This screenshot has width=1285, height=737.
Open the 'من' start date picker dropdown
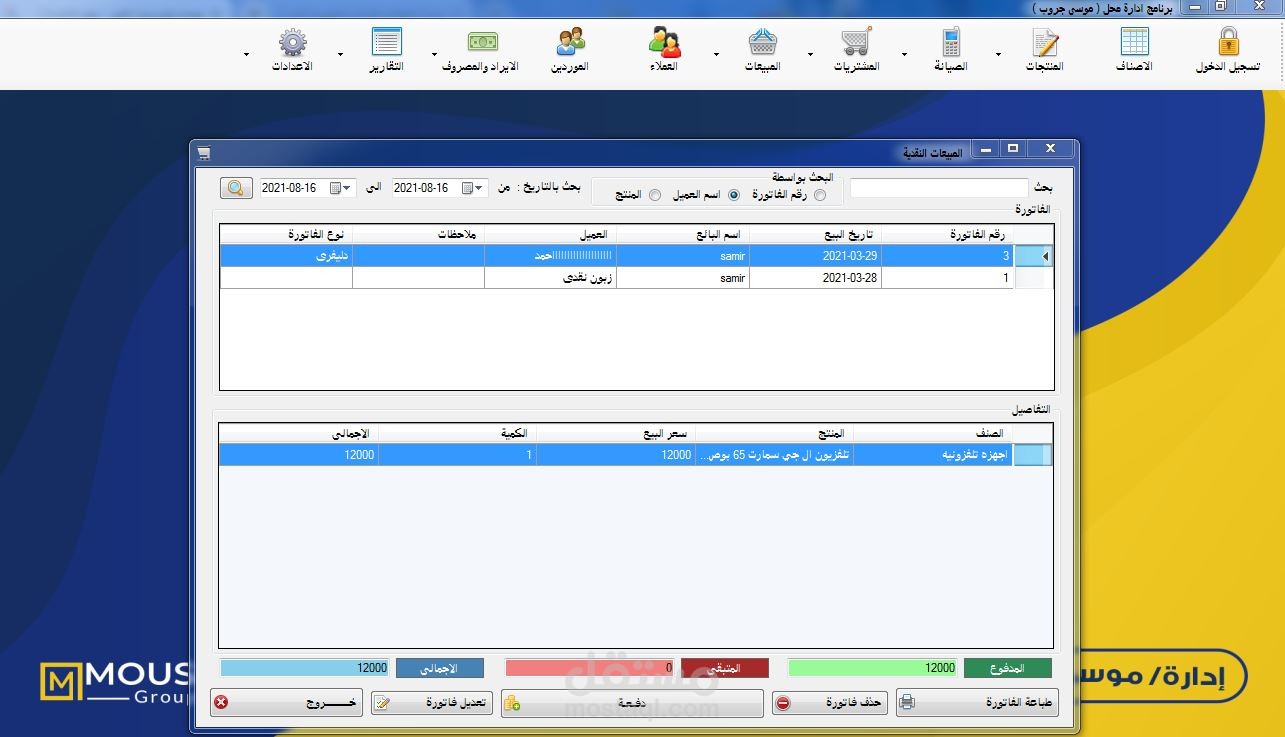480,188
